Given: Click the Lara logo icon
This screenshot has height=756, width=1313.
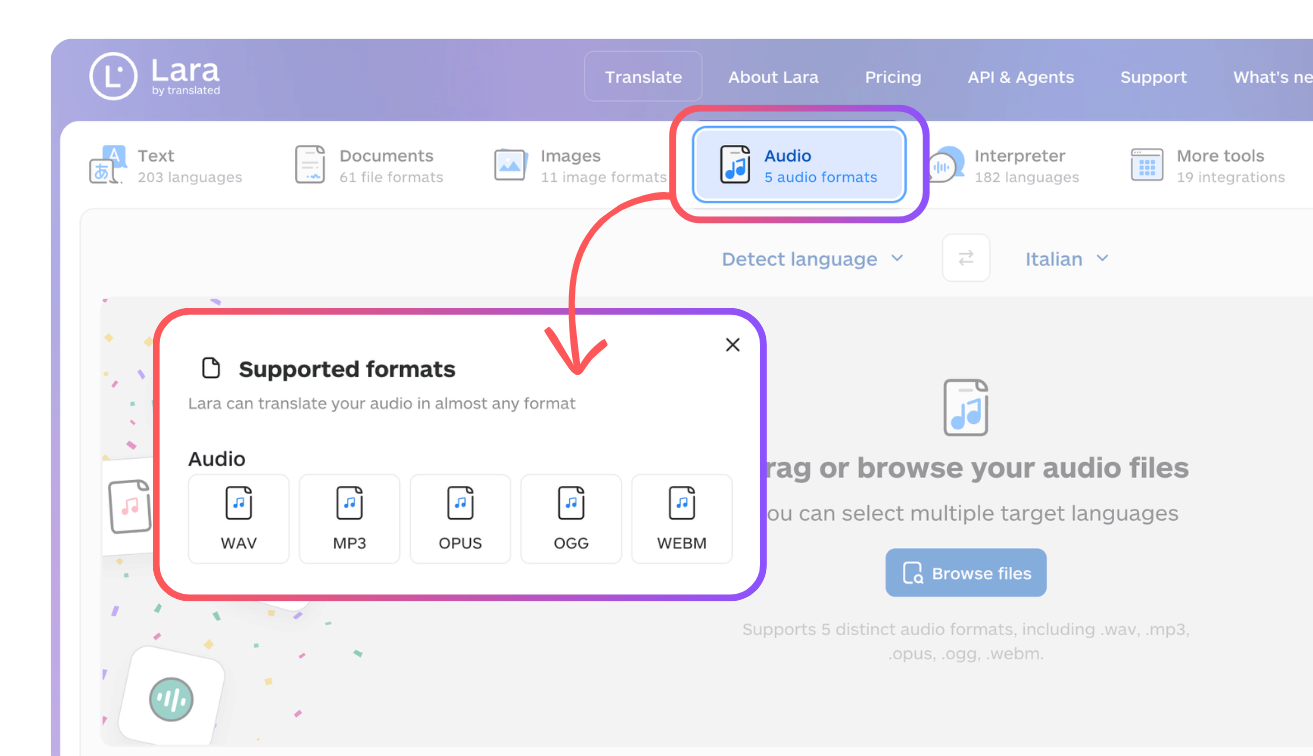Looking at the screenshot, I should pos(113,76).
